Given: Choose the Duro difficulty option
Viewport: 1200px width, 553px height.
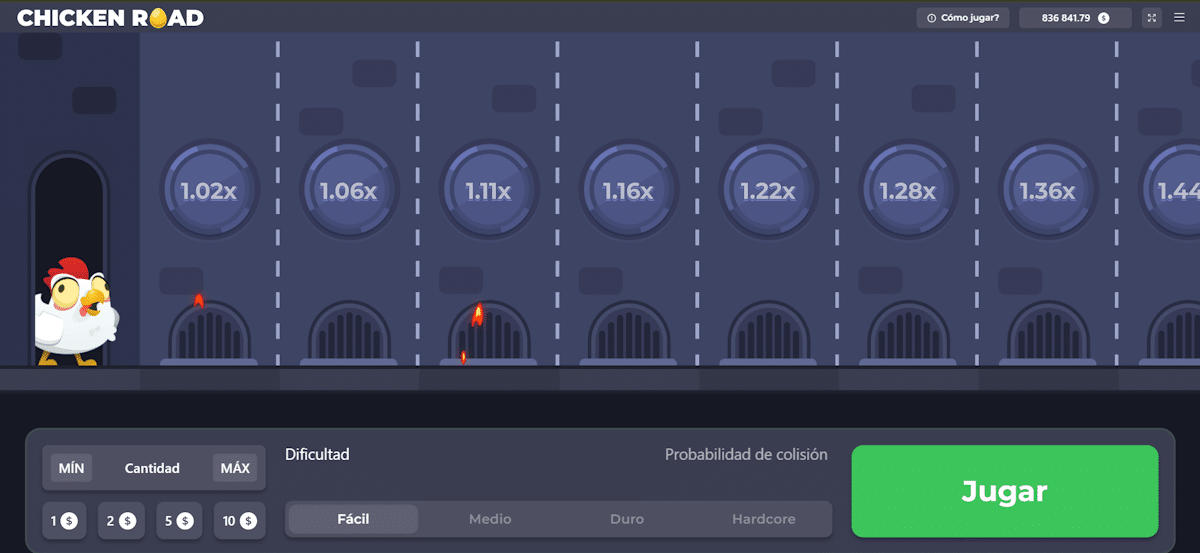Looking at the screenshot, I should 627,519.
